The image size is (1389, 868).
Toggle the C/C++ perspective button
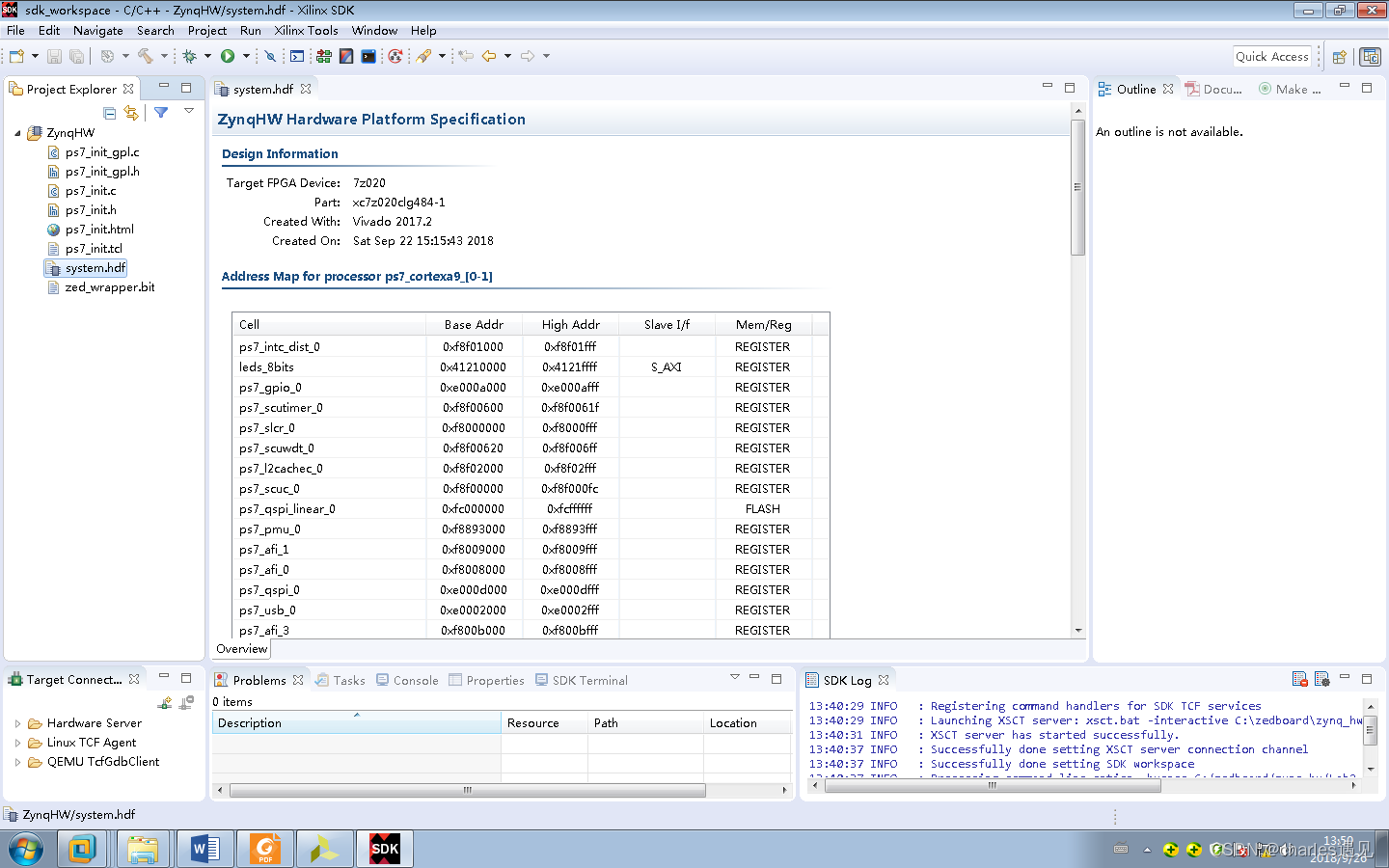point(1370,57)
